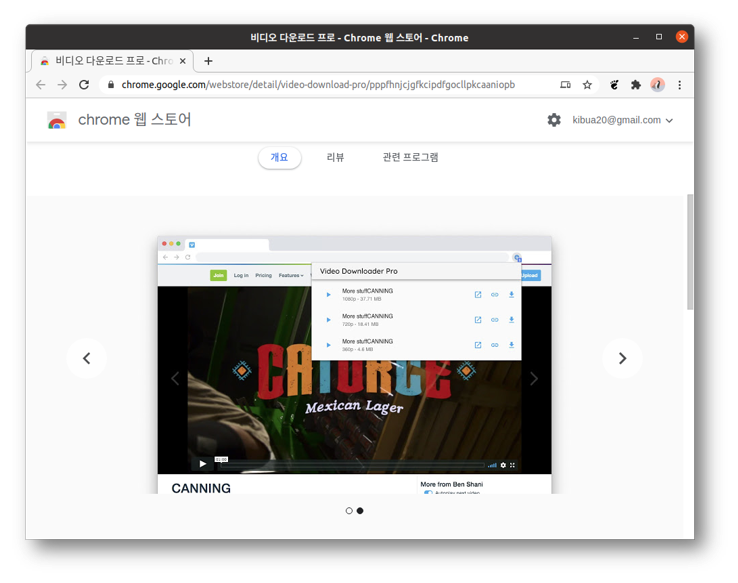Open the web store settings gear

tap(554, 120)
